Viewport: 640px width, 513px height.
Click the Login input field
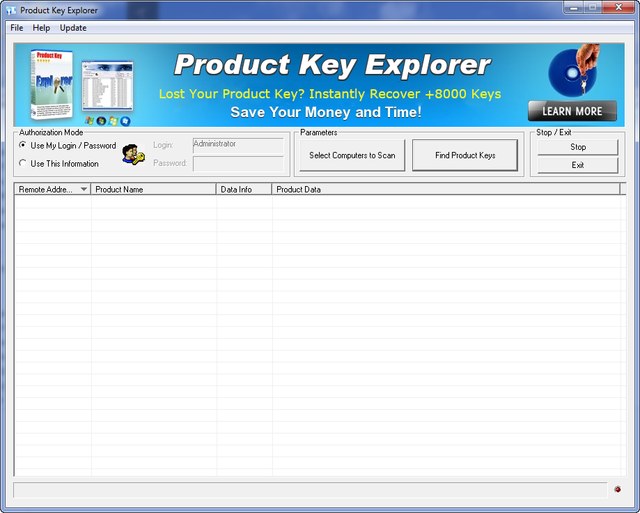[x=238, y=145]
